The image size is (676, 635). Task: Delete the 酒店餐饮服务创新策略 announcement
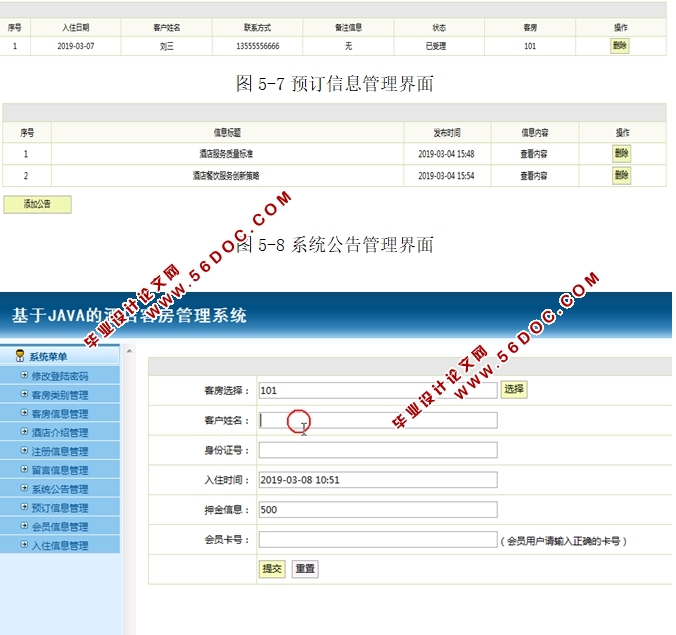click(x=622, y=175)
